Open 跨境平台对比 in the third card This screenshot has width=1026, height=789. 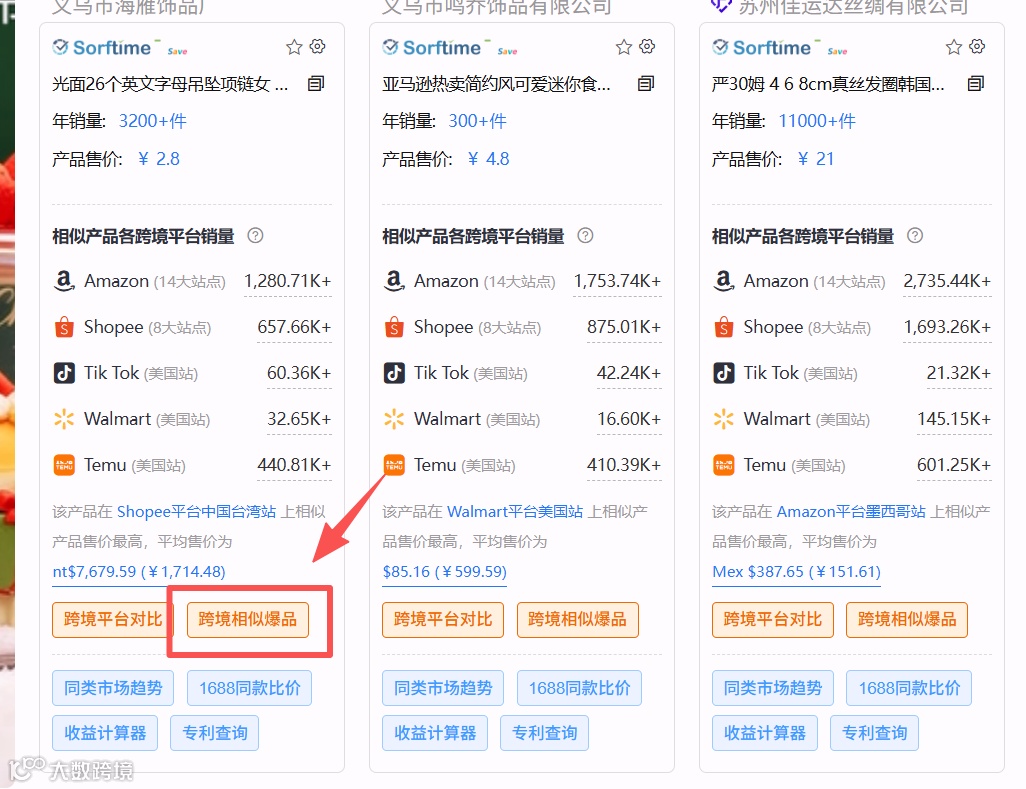coord(772,620)
